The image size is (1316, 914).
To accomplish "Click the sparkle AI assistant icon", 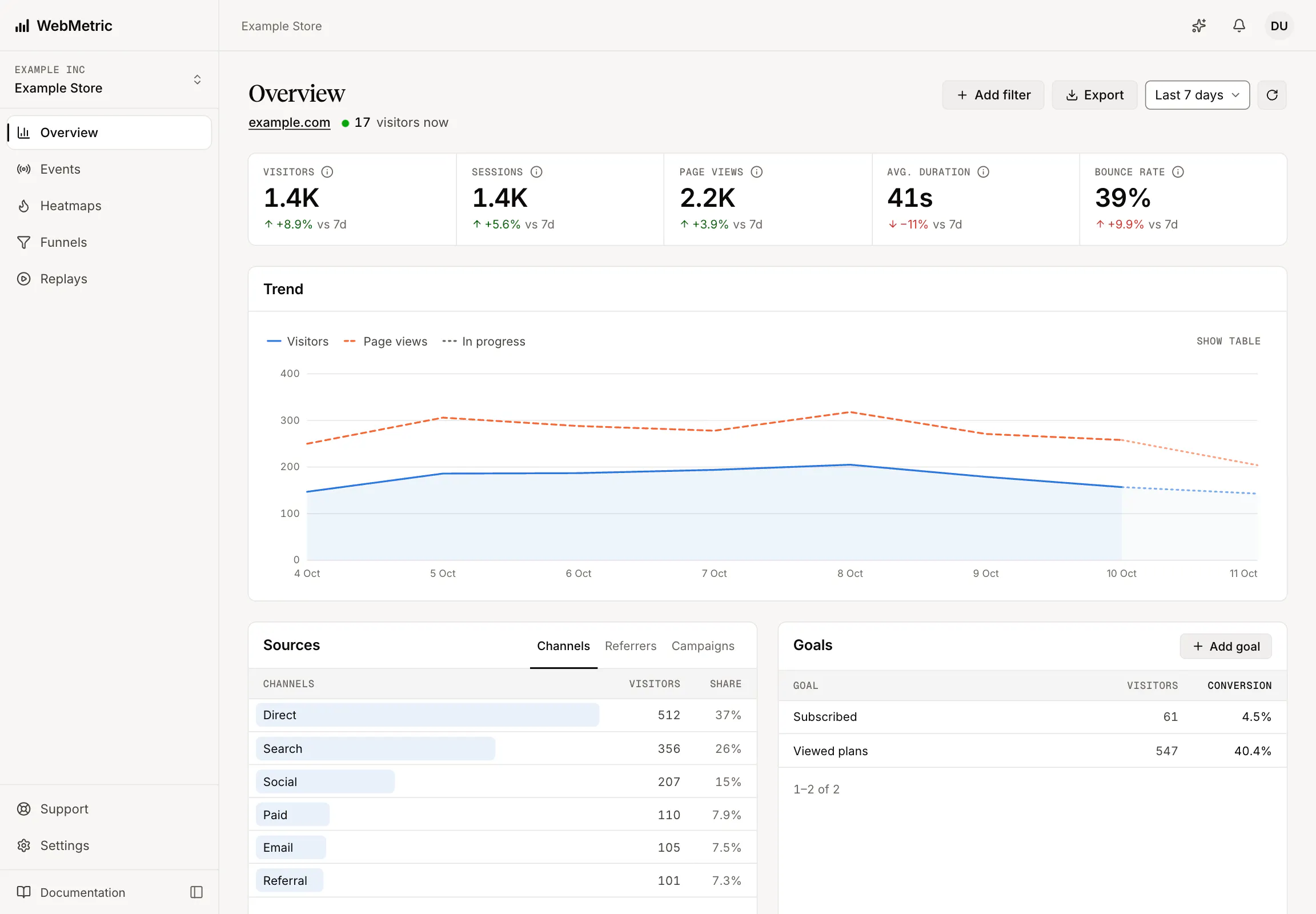I will point(1198,26).
